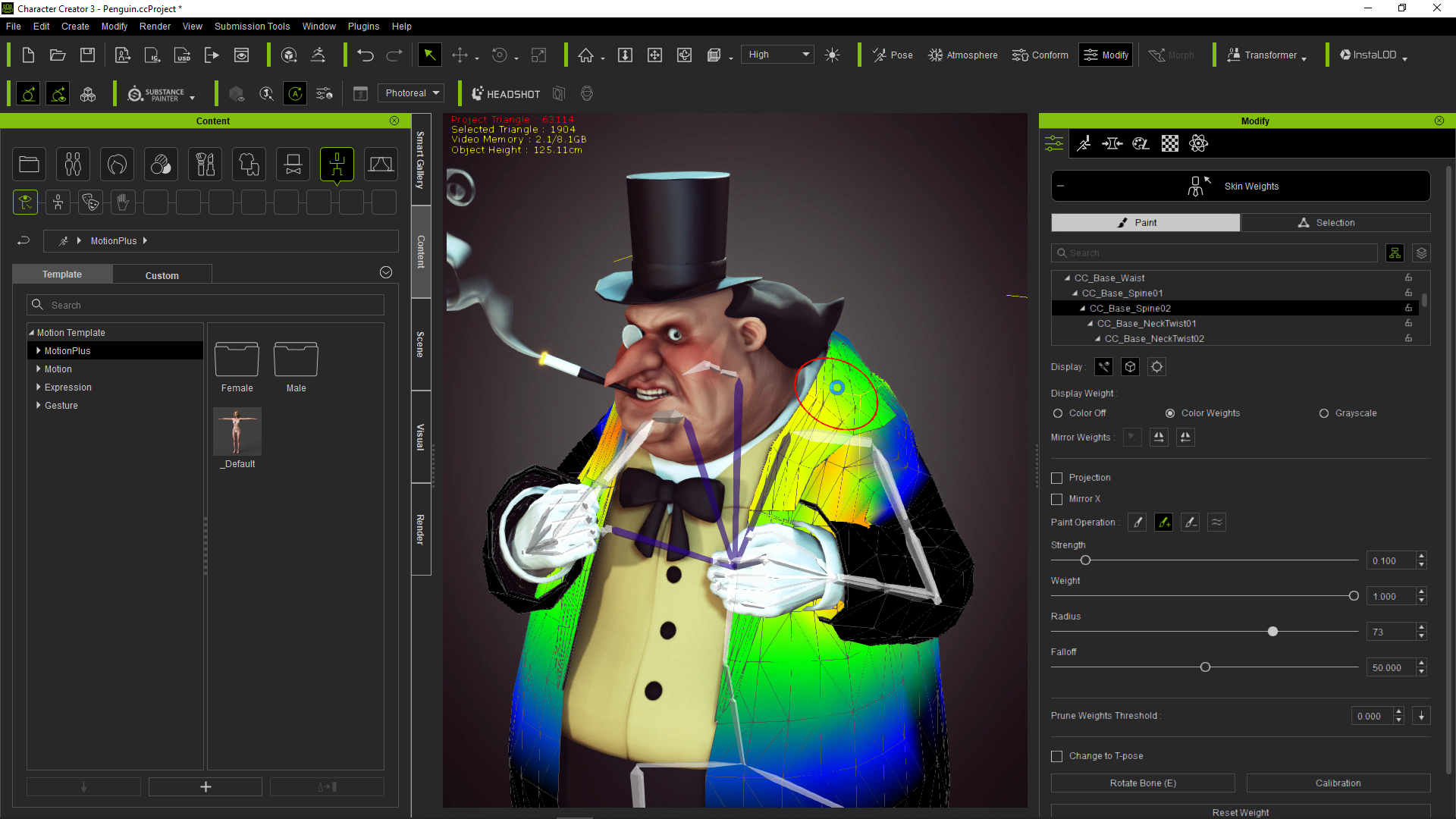The image size is (1456, 819).
Task: Click the Reset Weight button
Action: pos(1241,812)
